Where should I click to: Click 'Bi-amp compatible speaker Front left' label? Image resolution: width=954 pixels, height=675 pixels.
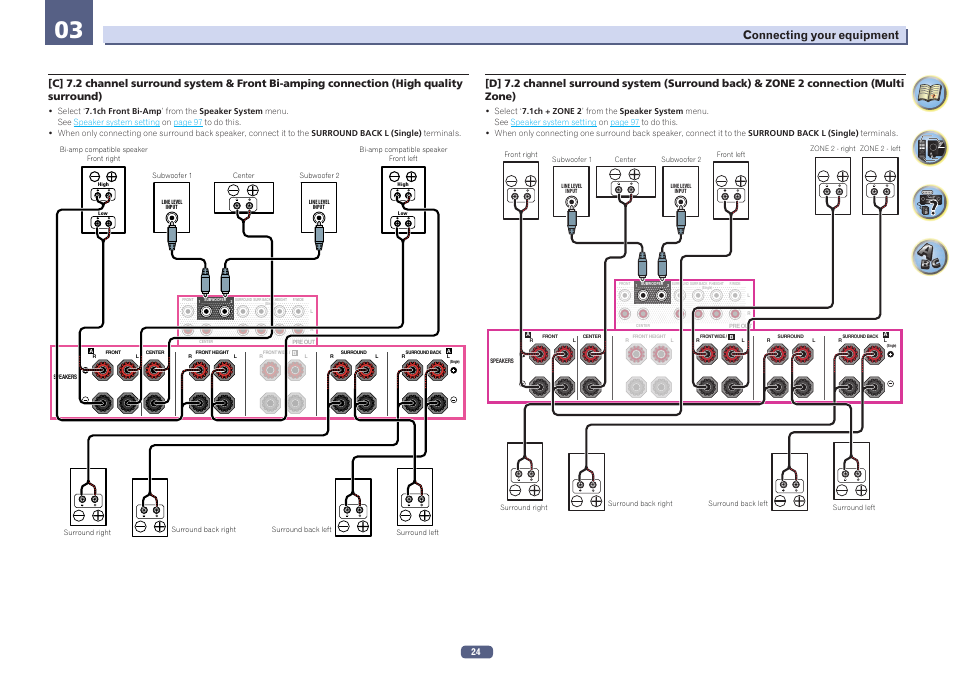403,154
